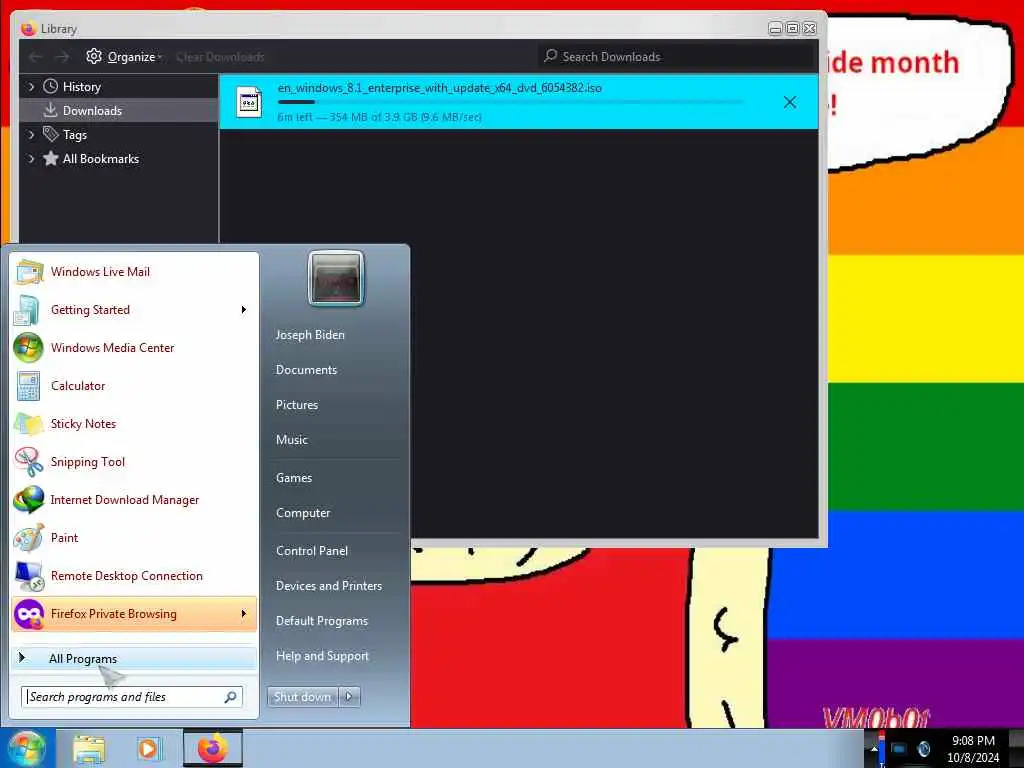Switch to Firefox on the taskbar
Viewport: 1024px width, 768px height.
pos(213,748)
